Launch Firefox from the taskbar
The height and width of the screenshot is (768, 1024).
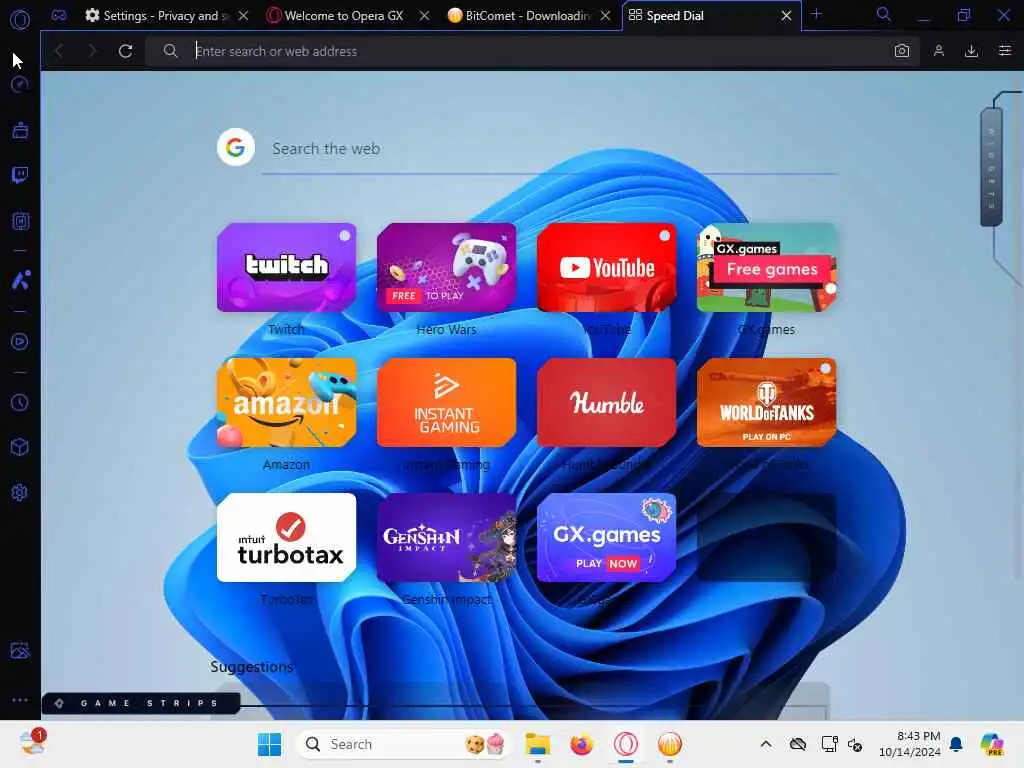[x=581, y=744]
